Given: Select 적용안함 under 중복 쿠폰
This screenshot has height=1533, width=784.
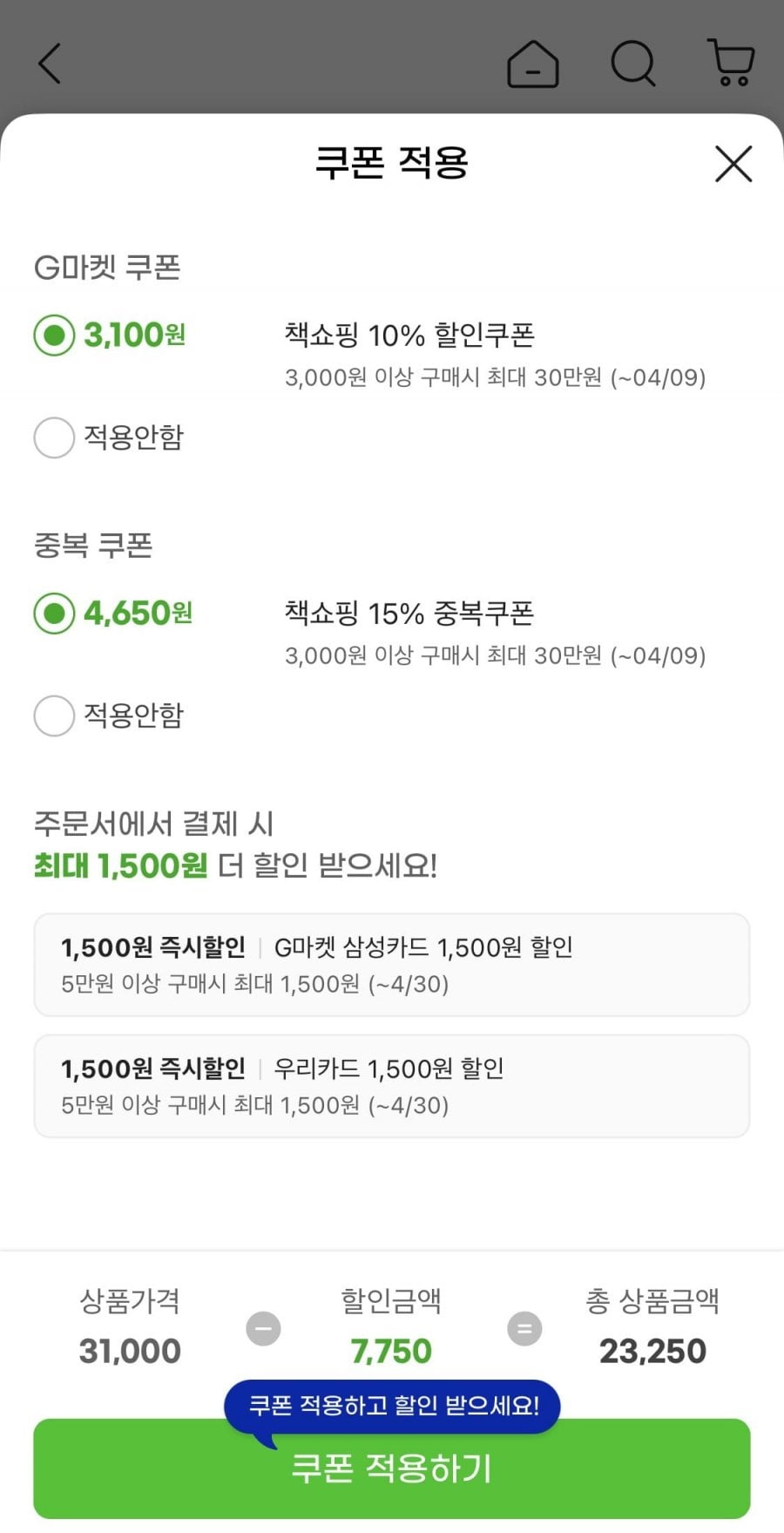Looking at the screenshot, I should click(54, 716).
